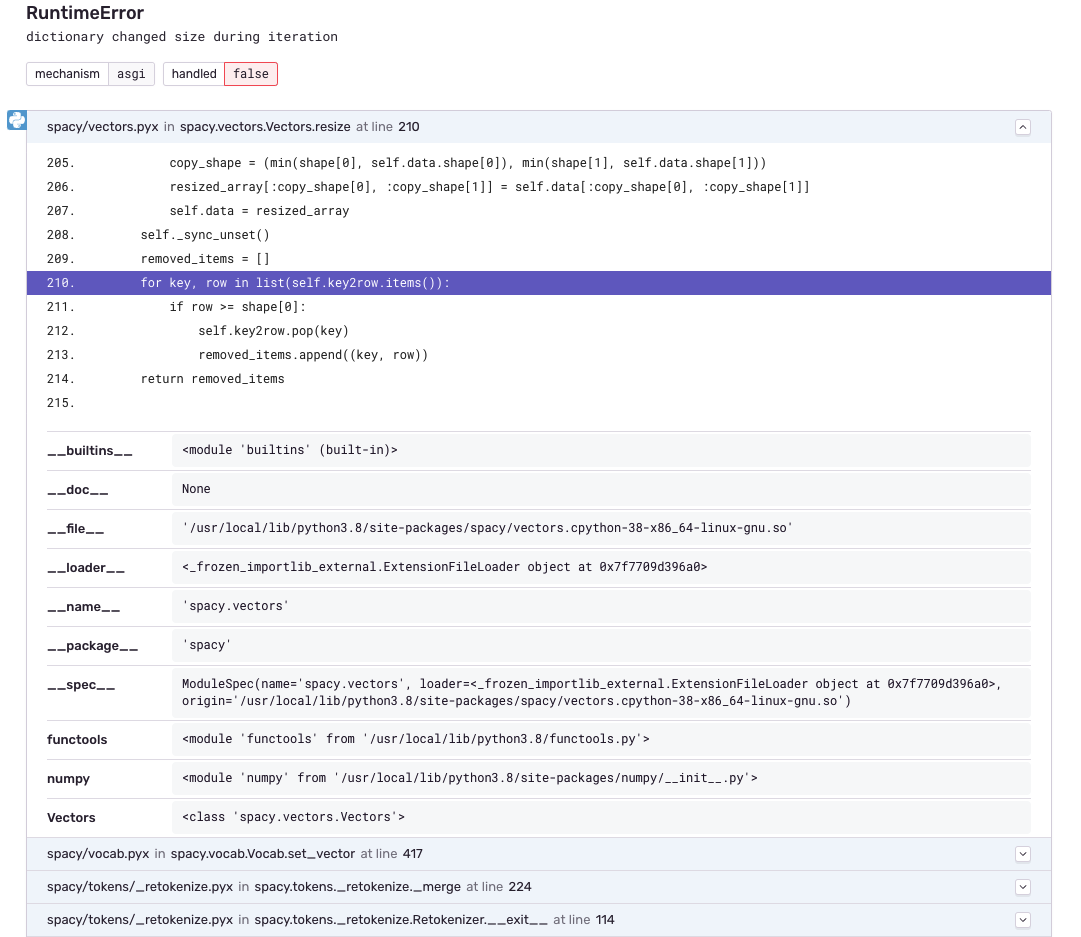Click the Vectors variable name

coord(71,818)
